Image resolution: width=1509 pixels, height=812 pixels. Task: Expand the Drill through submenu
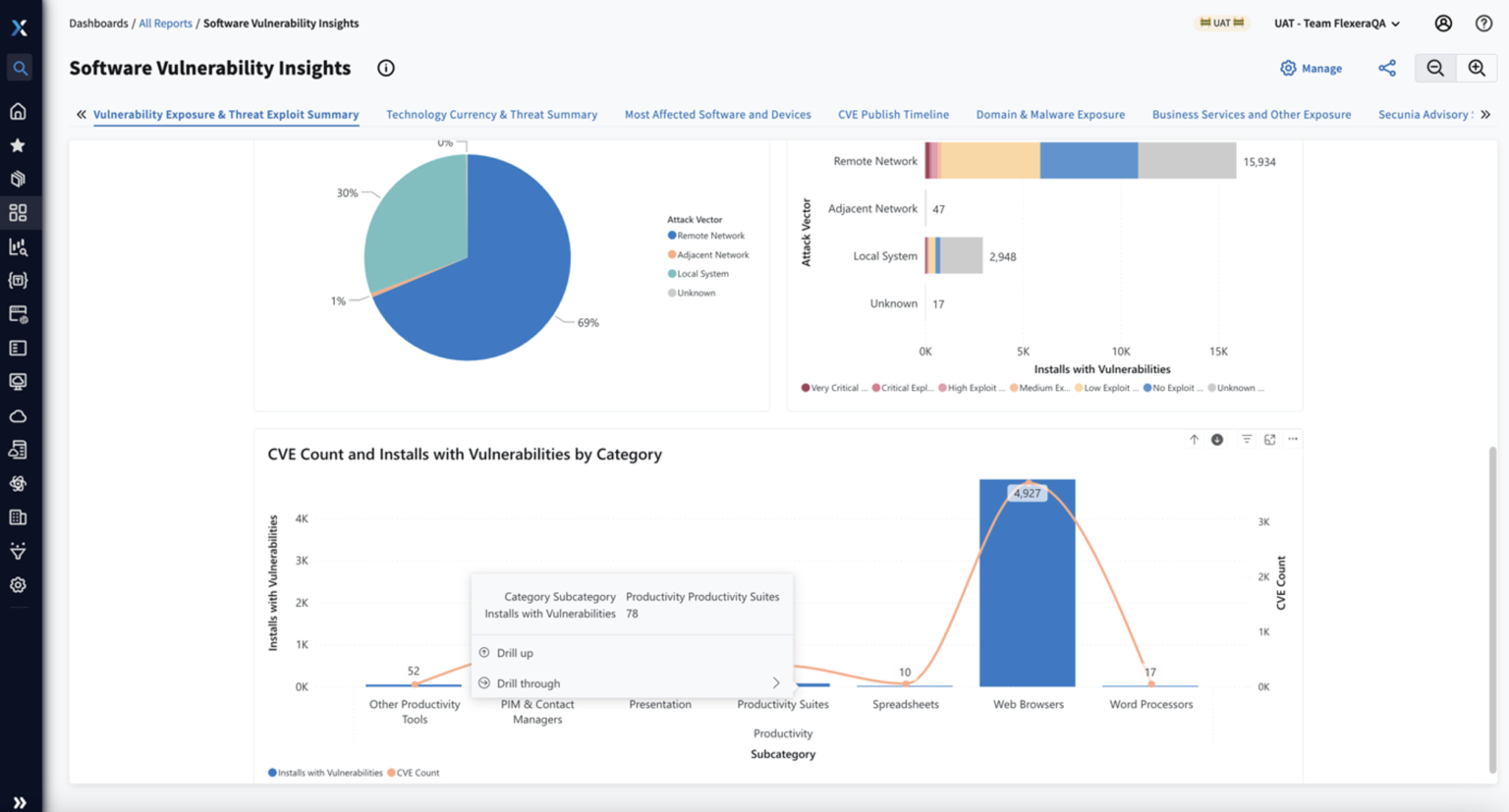[x=629, y=682]
